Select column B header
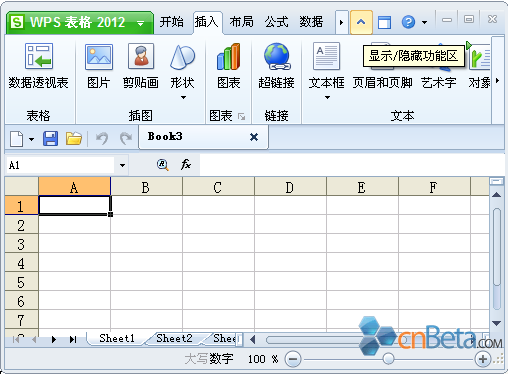The height and width of the screenshot is (374, 508). click(x=146, y=187)
